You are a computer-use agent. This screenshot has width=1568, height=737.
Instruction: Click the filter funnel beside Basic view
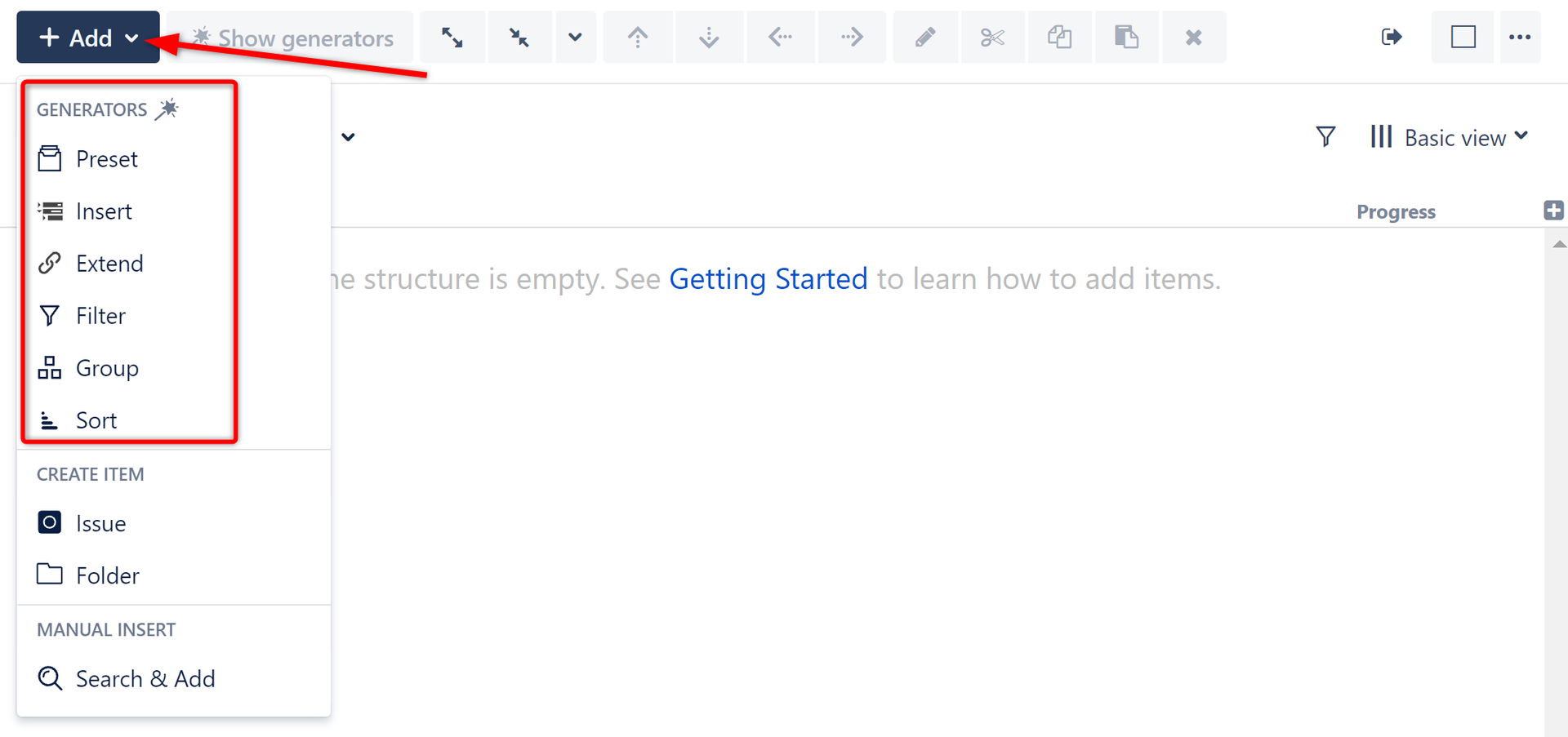(x=1325, y=137)
